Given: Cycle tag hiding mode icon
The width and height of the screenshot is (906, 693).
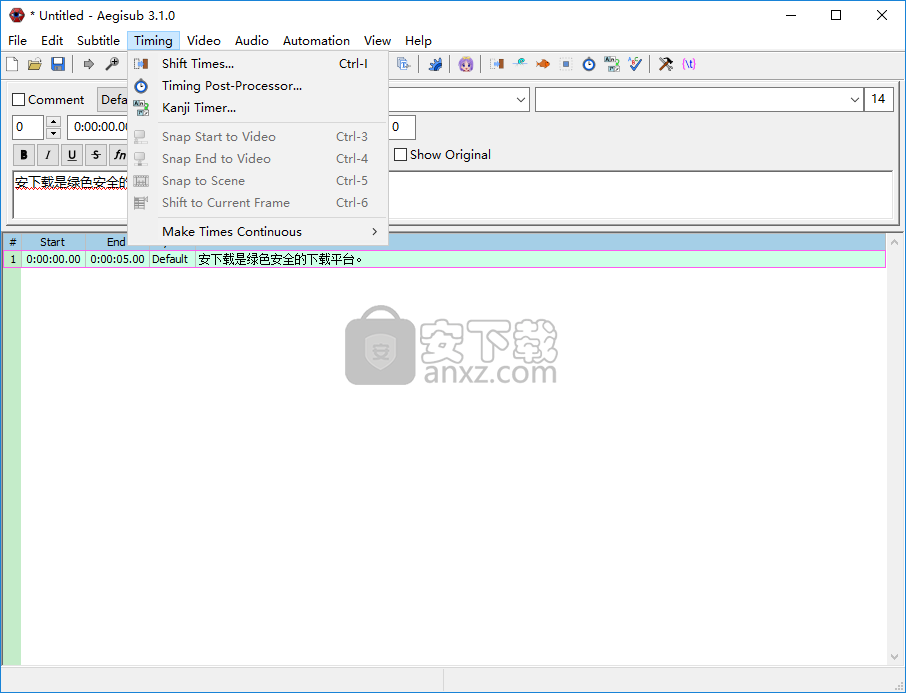Looking at the screenshot, I should (689, 64).
